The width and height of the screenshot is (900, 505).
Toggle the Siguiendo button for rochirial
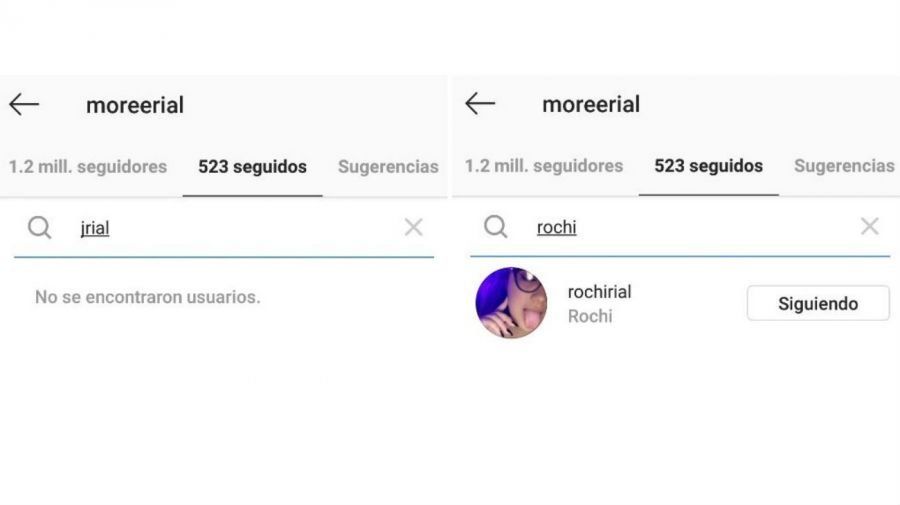(x=818, y=304)
